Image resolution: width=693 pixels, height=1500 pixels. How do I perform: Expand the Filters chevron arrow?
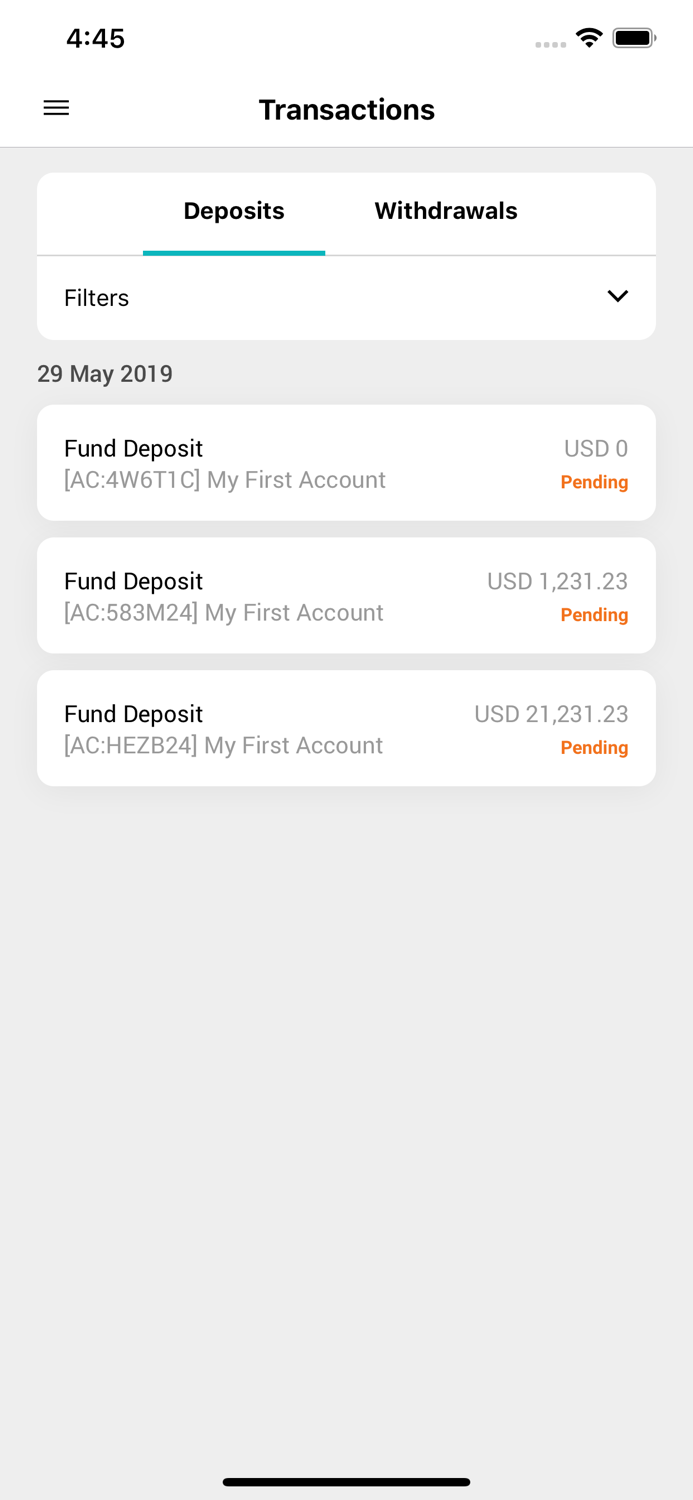(618, 296)
